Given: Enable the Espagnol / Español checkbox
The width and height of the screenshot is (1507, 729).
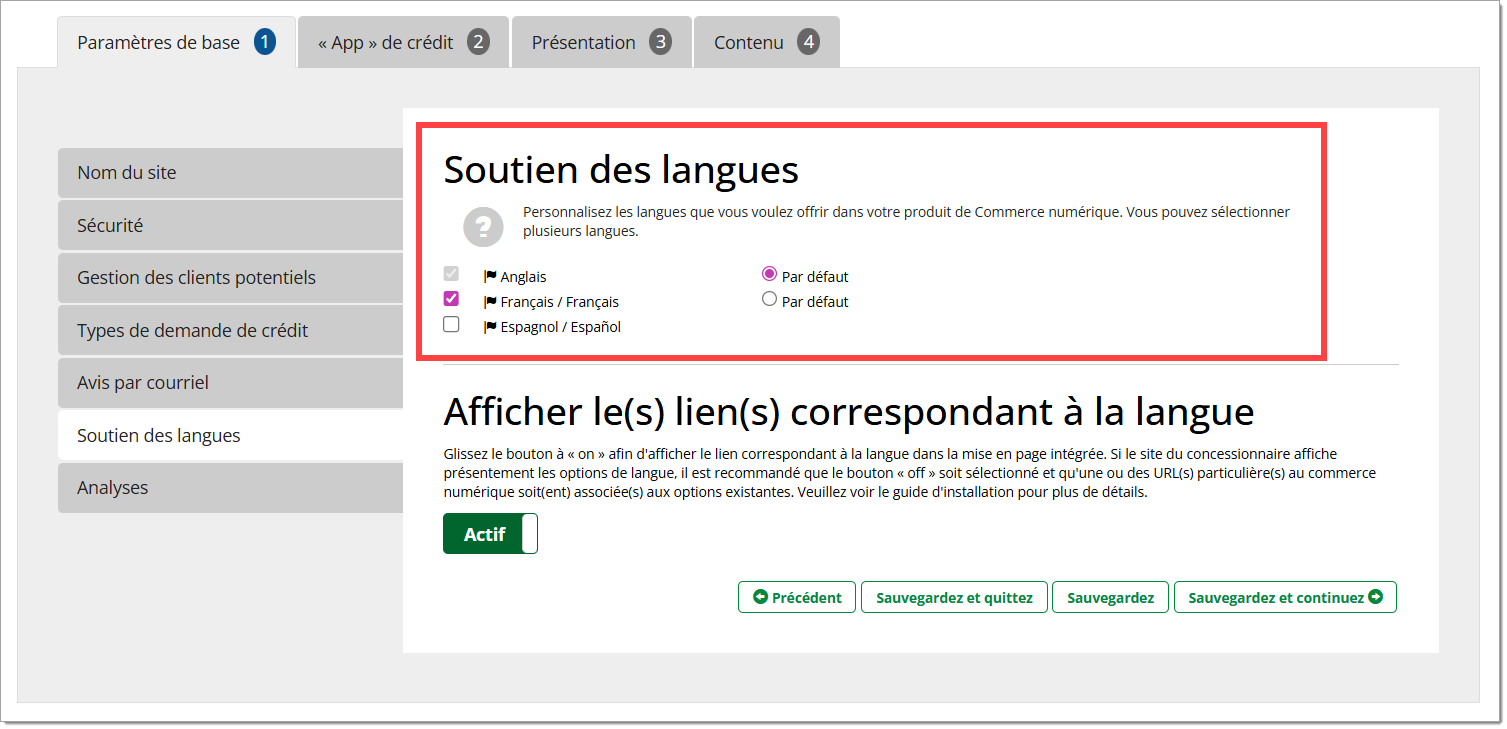Looking at the screenshot, I should click(x=451, y=324).
